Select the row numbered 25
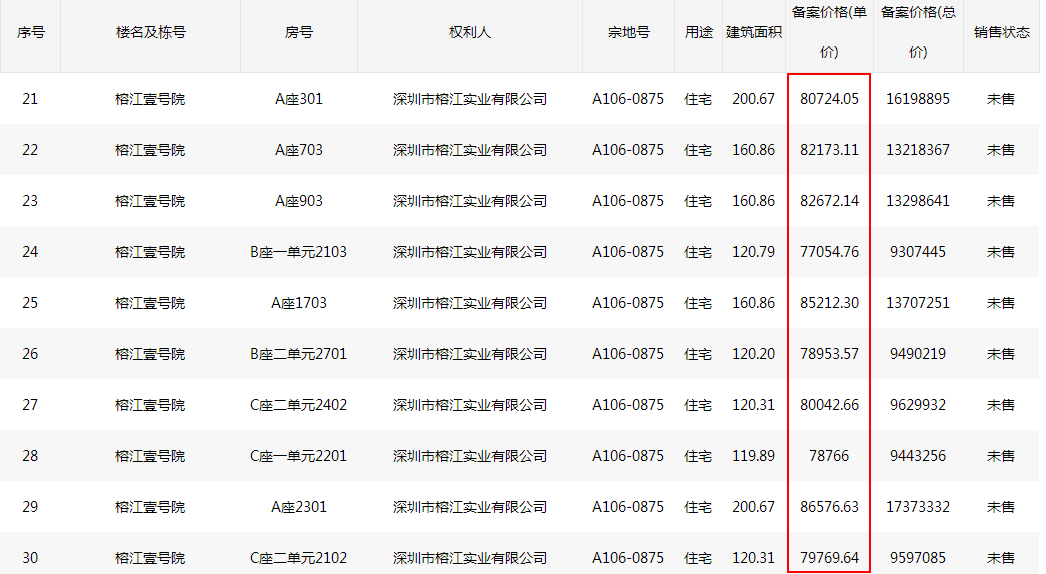 coord(30,303)
